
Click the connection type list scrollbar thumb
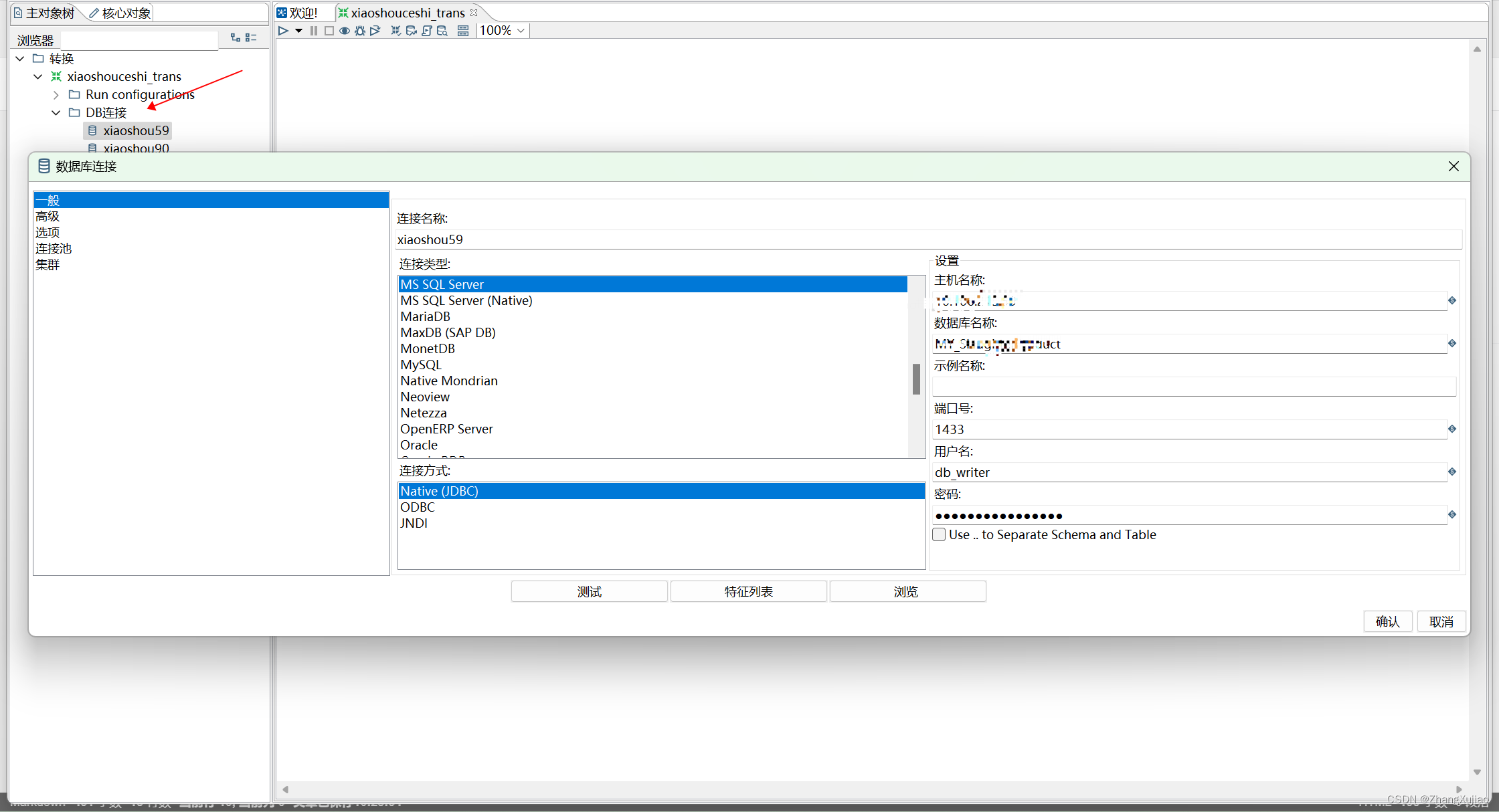[x=916, y=379]
